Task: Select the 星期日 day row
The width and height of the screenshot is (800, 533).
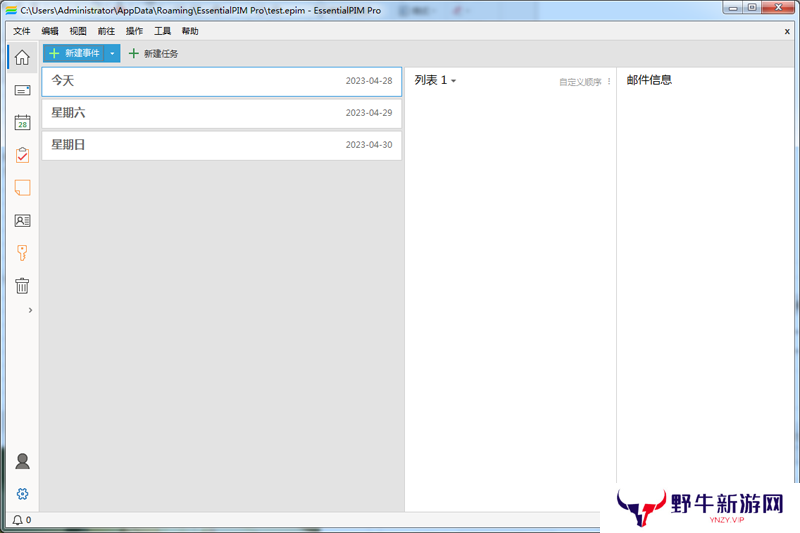Action: (x=221, y=145)
